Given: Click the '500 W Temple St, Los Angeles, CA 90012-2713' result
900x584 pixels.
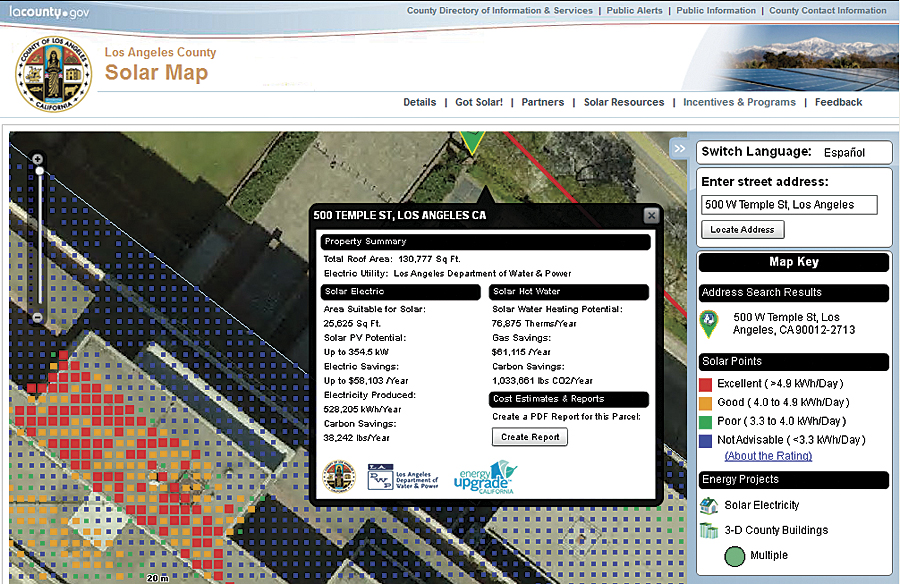Looking at the screenshot, I should 794,323.
